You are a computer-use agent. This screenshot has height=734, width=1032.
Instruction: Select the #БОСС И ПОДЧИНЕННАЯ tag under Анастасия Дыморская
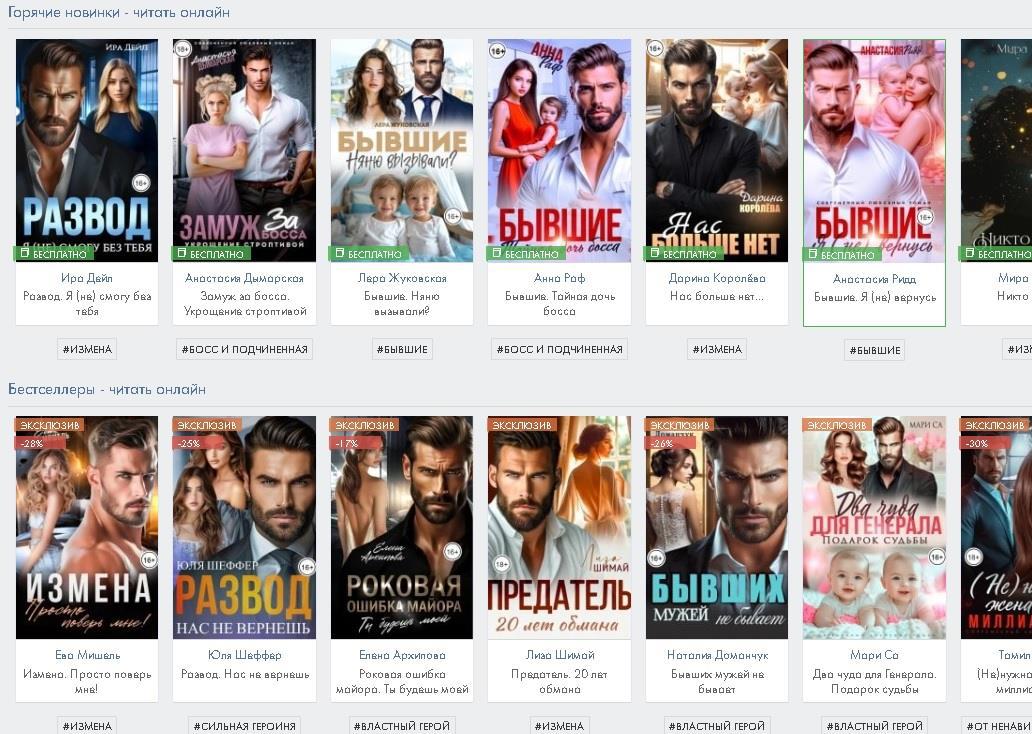tap(244, 349)
